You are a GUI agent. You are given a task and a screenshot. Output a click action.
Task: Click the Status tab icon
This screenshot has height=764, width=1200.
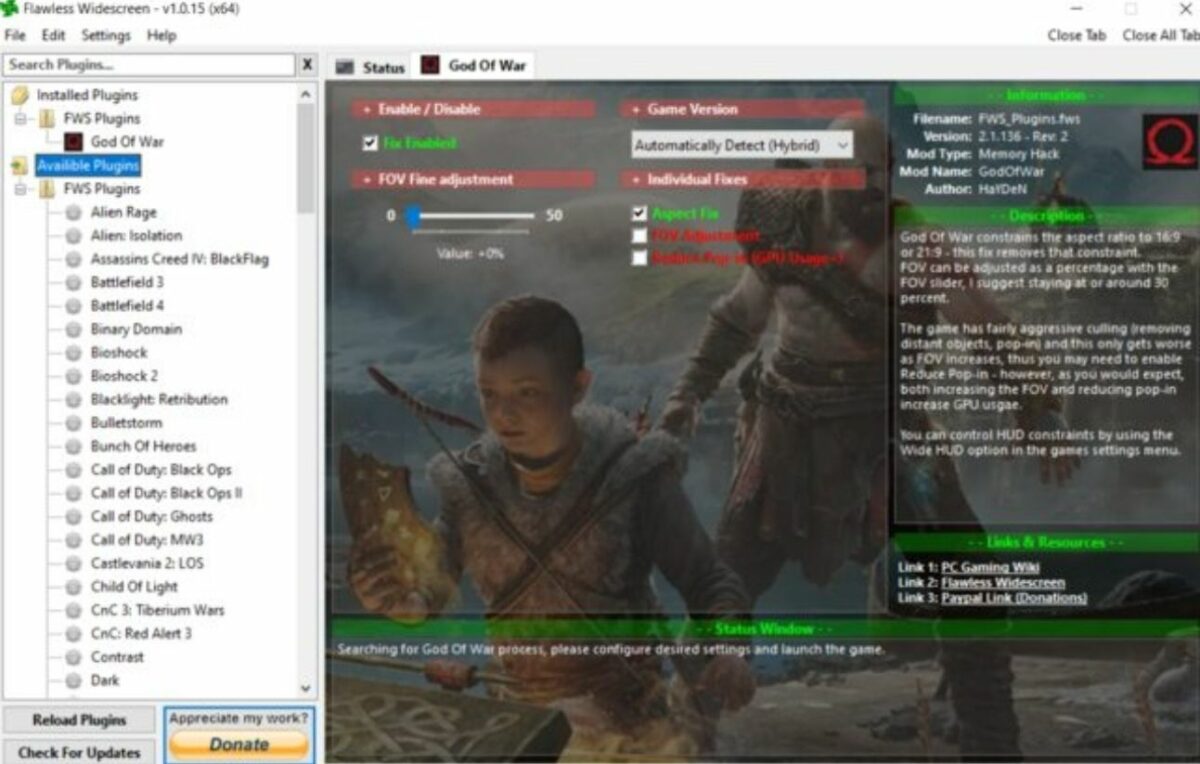coord(345,65)
